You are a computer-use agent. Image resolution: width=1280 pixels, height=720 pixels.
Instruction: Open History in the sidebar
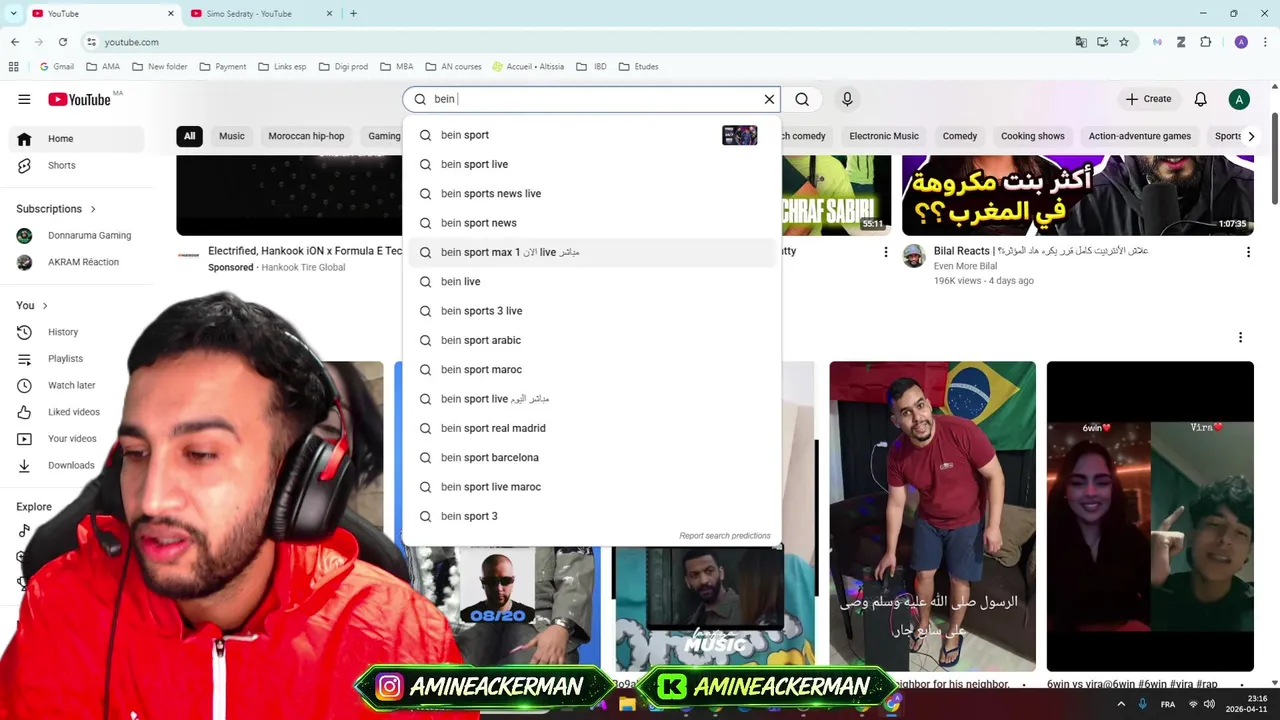click(x=75, y=332)
